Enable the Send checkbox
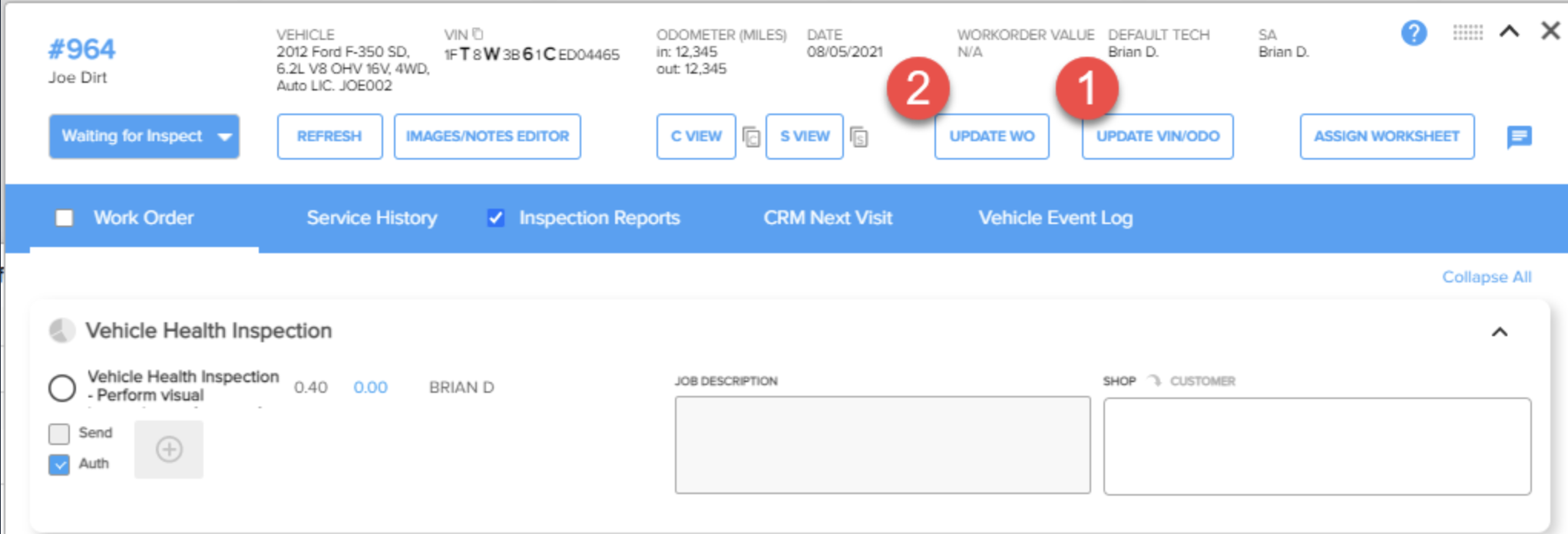This screenshot has height=534, width=1568. coord(59,433)
